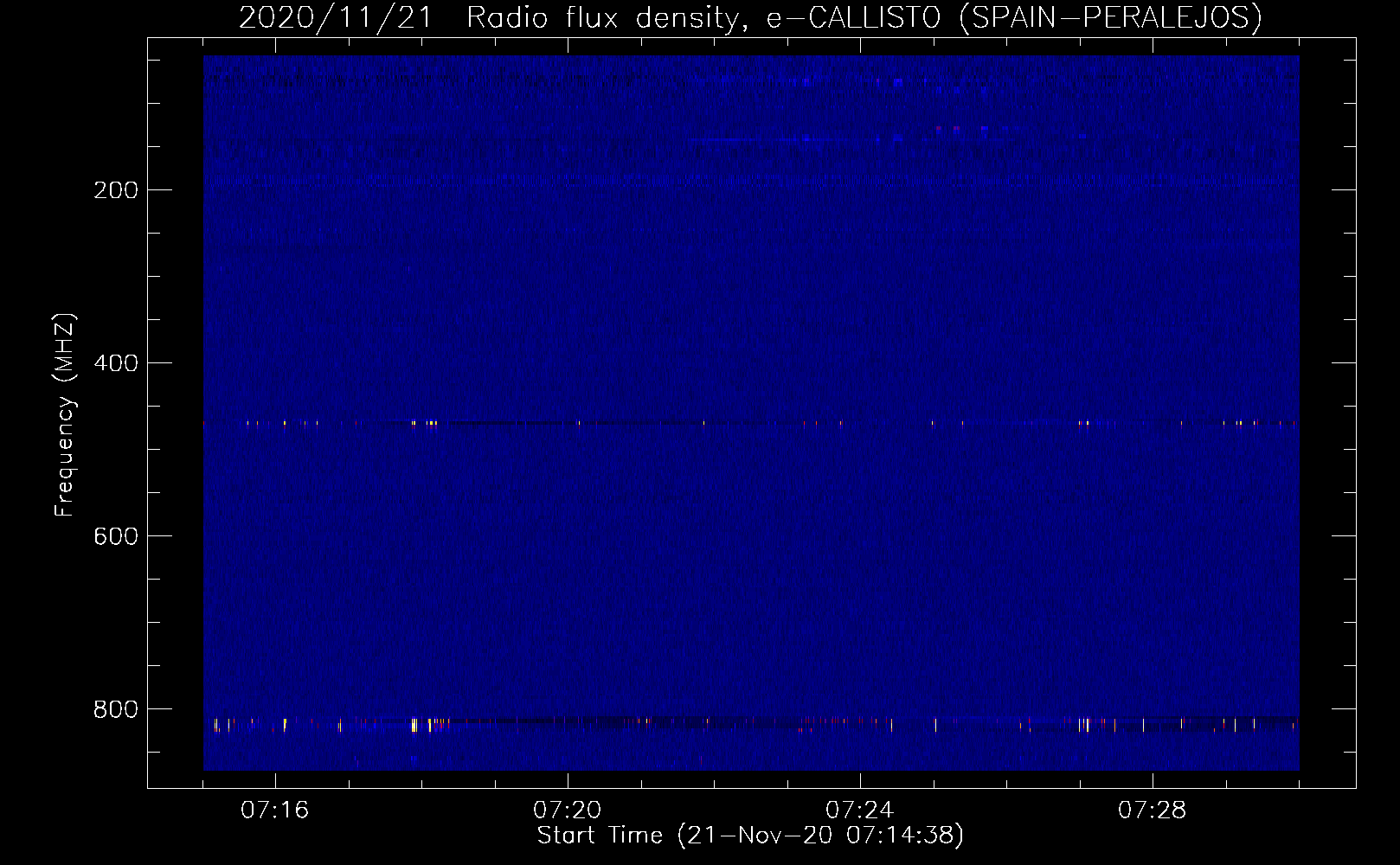Click the 07:24 time tick label
The width and height of the screenshot is (1400, 865).
[x=860, y=811]
